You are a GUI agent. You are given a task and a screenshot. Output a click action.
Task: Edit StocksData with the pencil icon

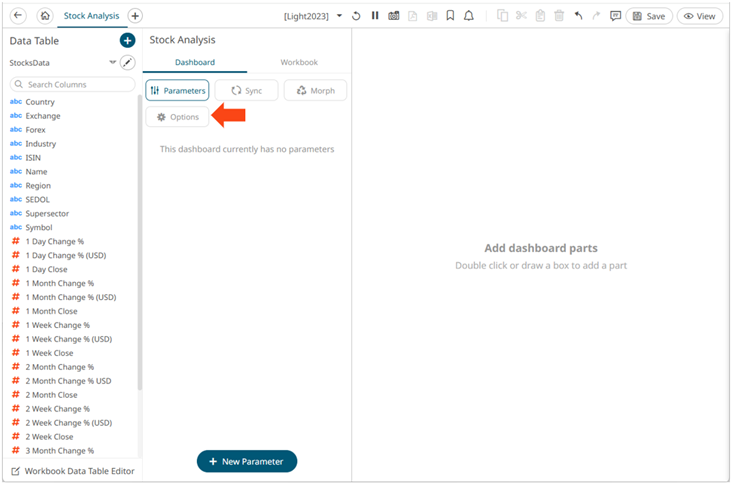point(127,63)
